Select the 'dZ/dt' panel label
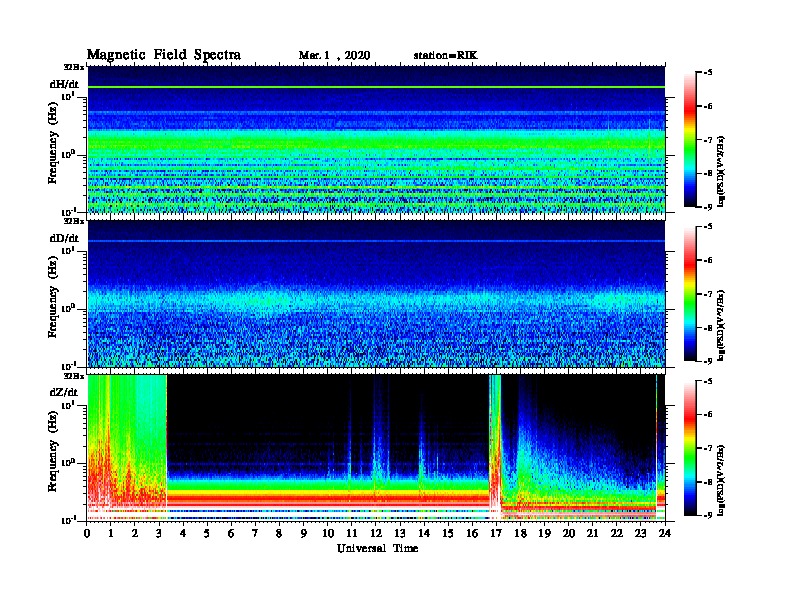792x612 pixels. [x=64, y=392]
